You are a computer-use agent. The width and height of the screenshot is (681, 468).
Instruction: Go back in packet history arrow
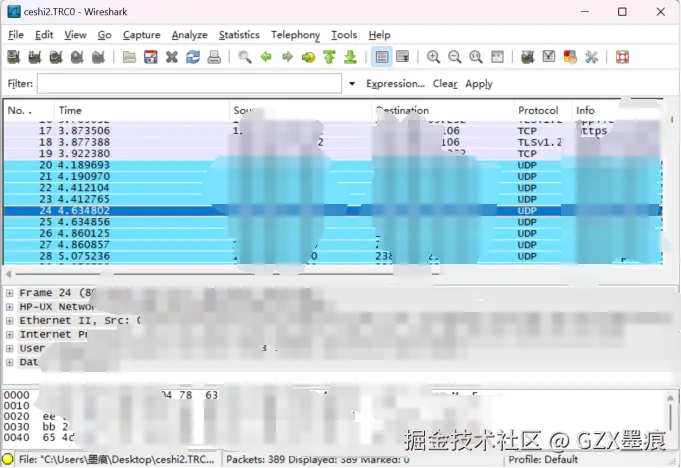coord(266,57)
